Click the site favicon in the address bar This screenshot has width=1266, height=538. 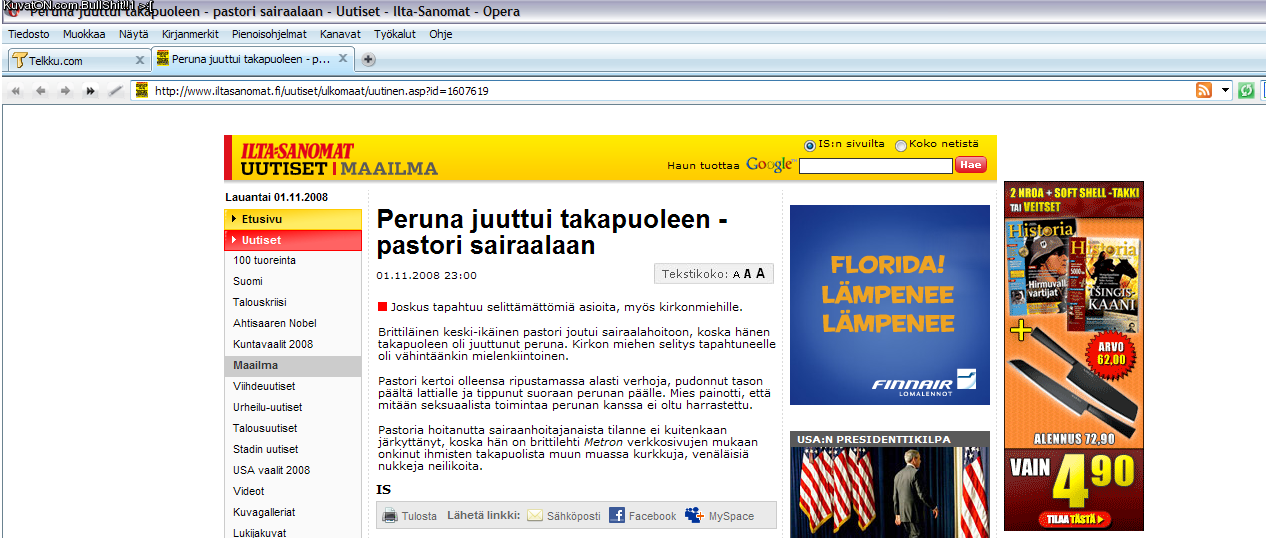[x=142, y=90]
